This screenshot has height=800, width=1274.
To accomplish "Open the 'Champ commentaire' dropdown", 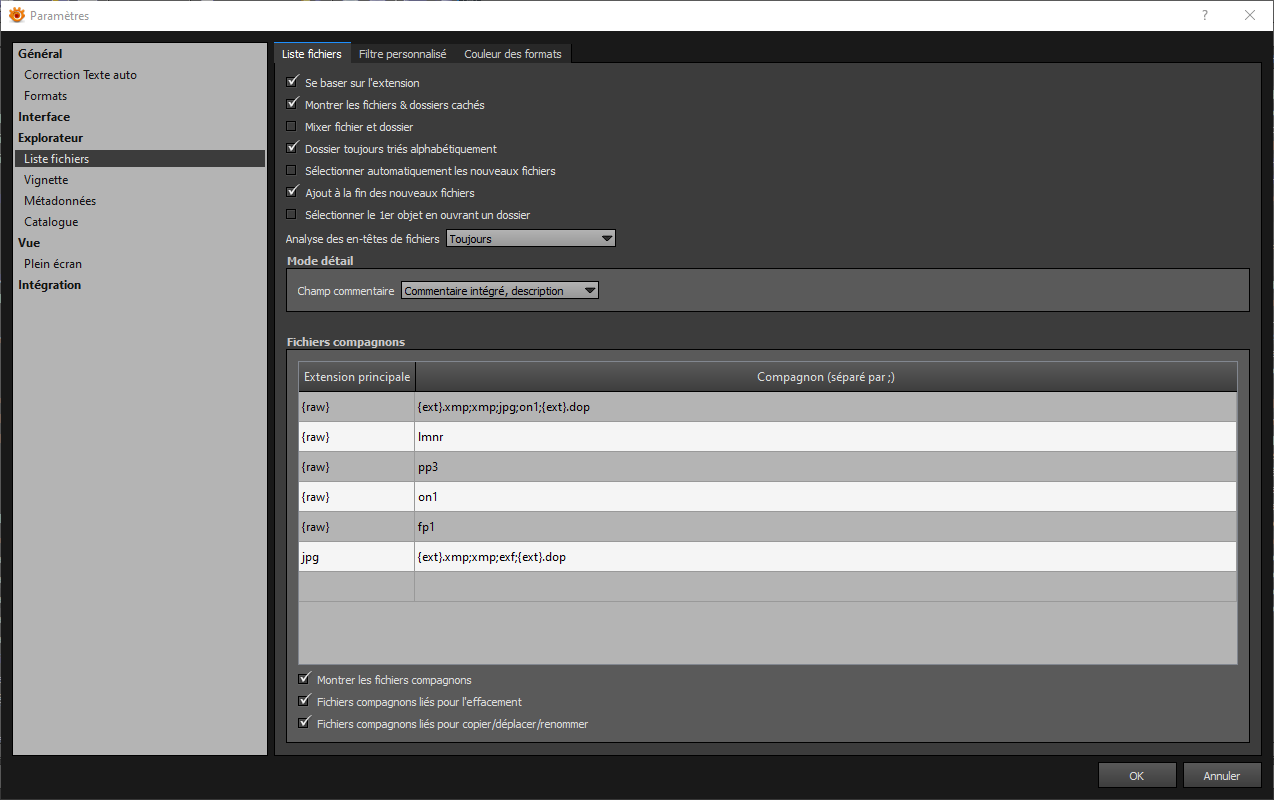I will [x=499, y=291].
